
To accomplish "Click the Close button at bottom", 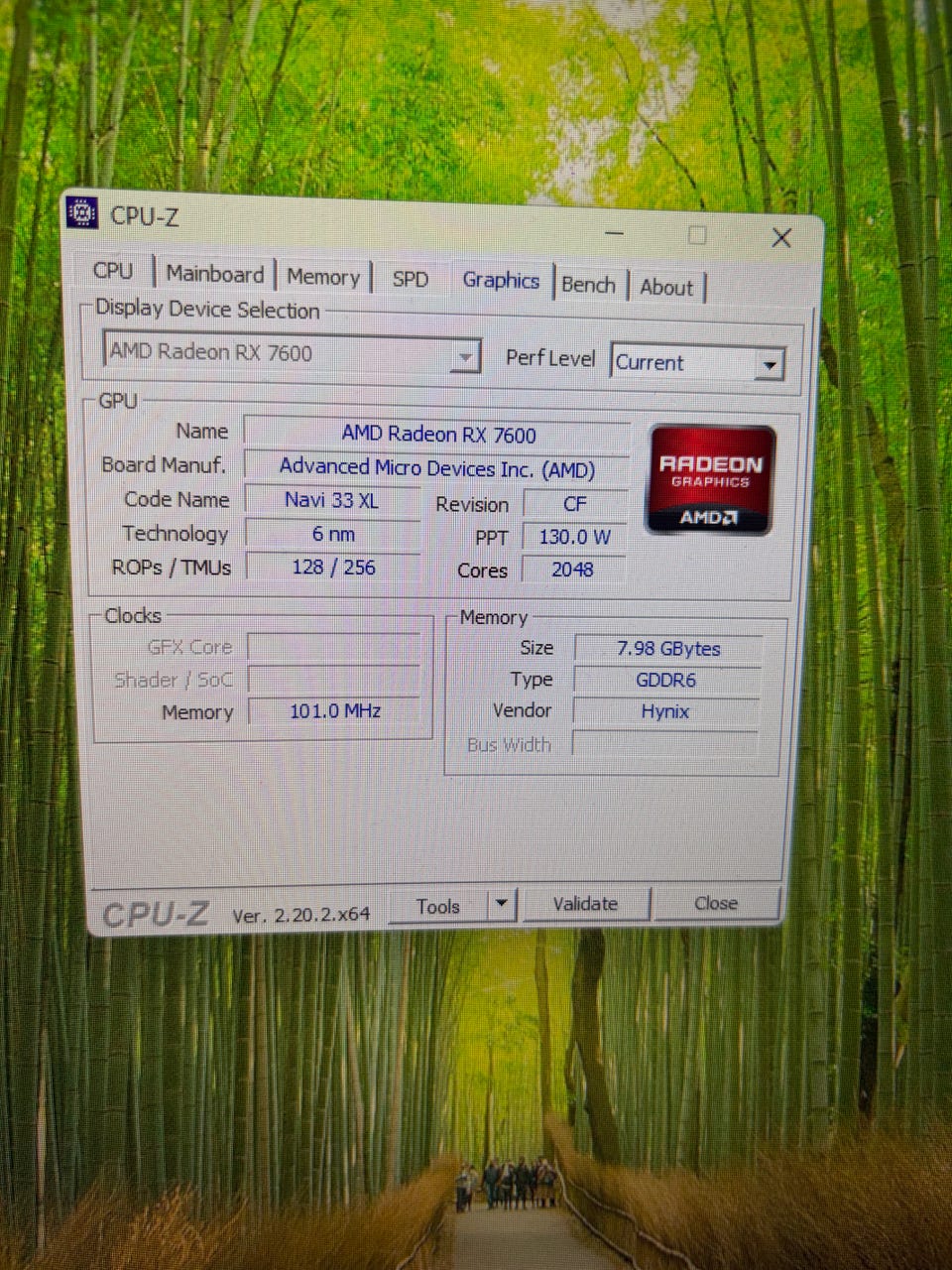I will (x=716, y=903).
